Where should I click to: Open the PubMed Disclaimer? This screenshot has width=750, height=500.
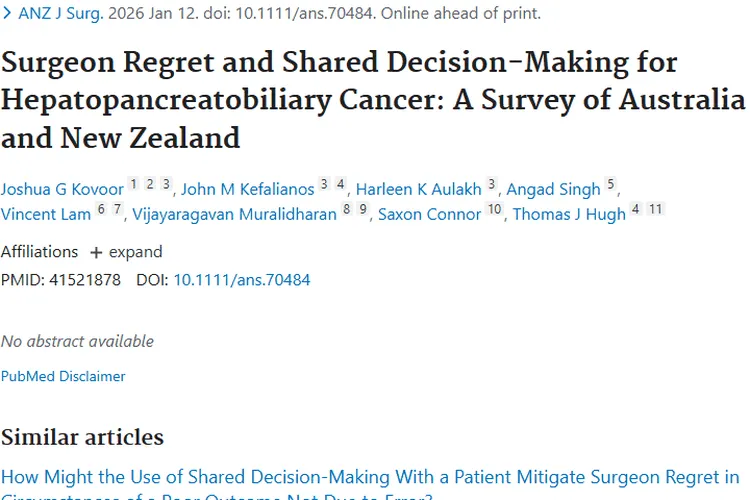[63, 377]
